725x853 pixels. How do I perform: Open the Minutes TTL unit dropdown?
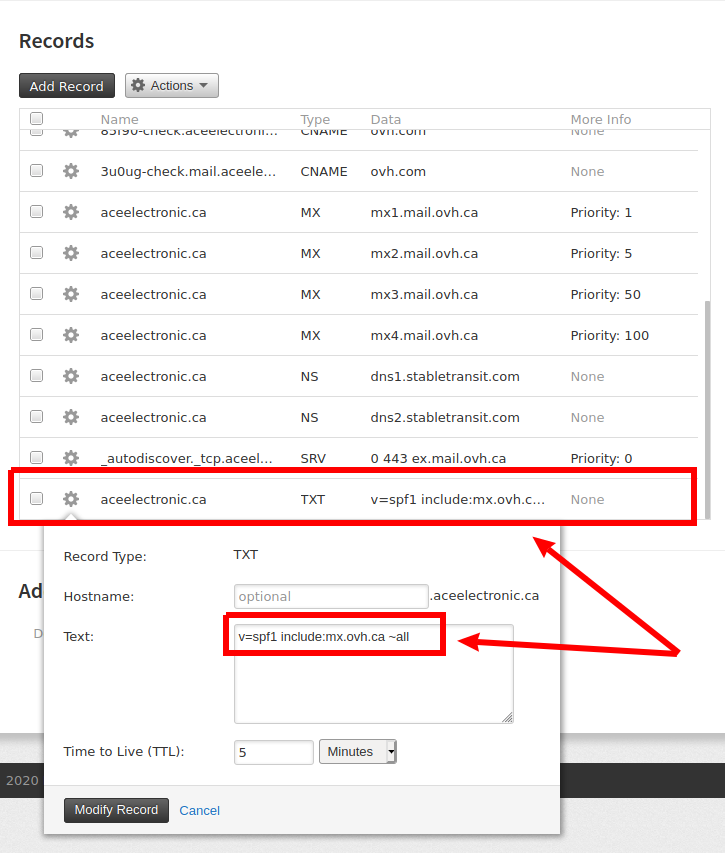click(x=358, y=752)
